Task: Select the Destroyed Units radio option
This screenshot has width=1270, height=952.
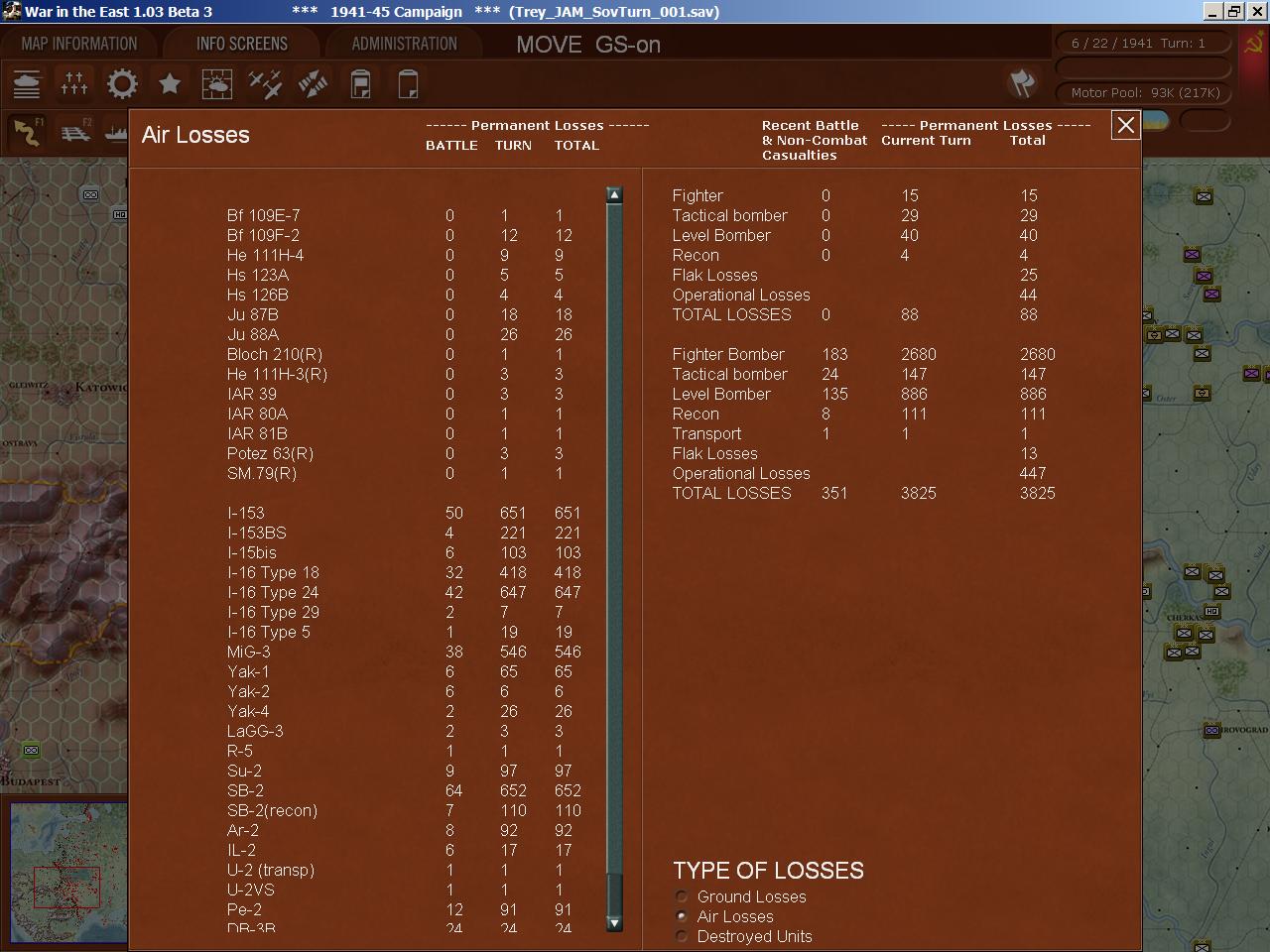Action: pos(682,936)
